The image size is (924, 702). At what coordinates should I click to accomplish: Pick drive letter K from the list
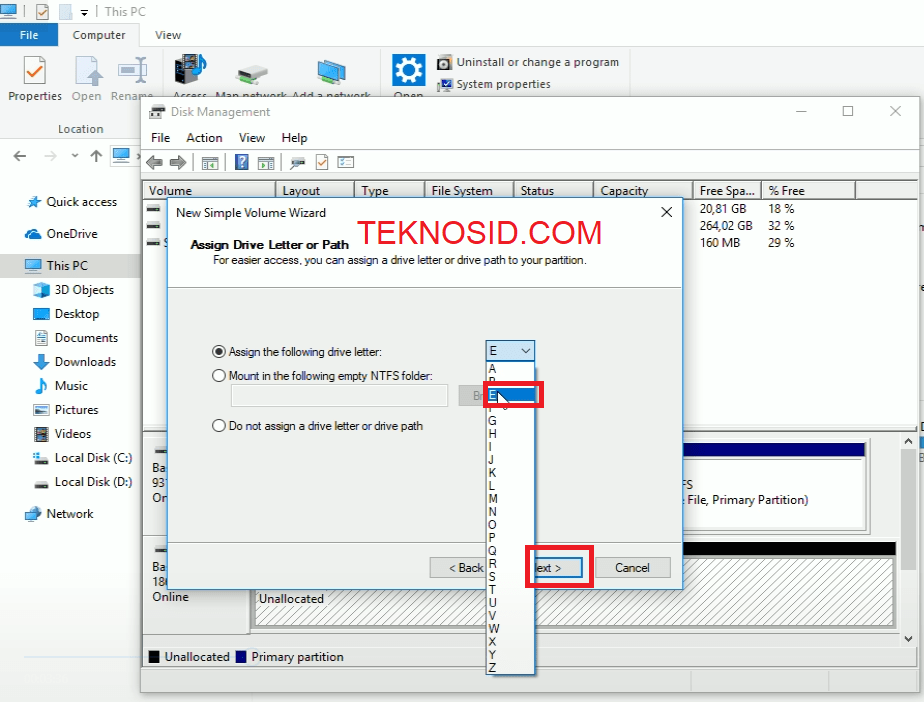tap(510, 473)
